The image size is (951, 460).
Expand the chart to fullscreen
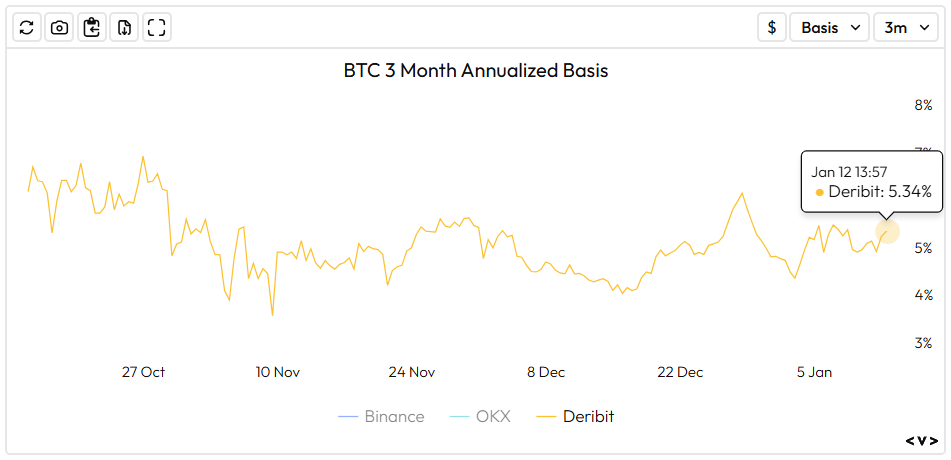coord(156,27)
